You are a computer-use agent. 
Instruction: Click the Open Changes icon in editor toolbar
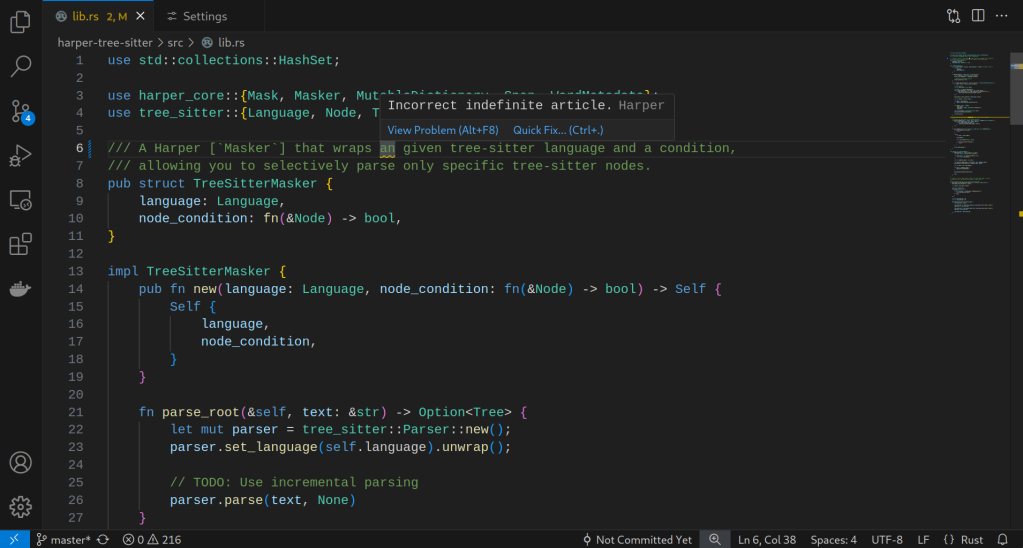(x=953, y=16)
